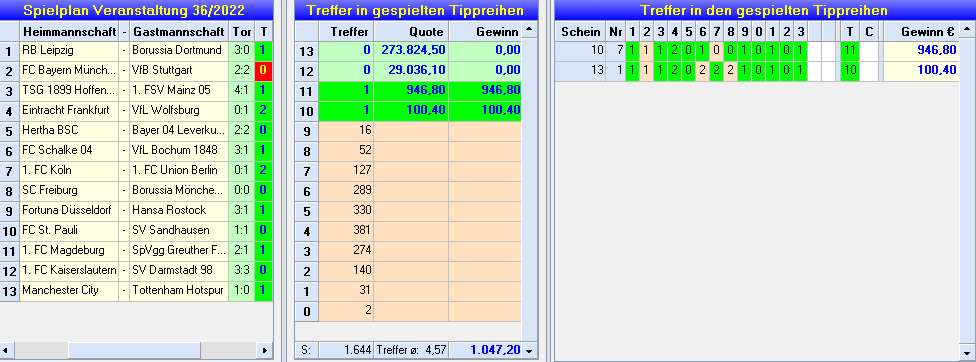Select 1. FC Magdeburg row
The width and height of the screenshot is (976, 362).
coord(136,251)
